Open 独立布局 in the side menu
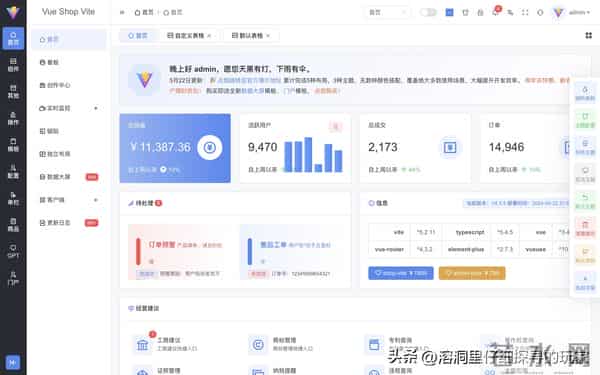600x375 pixels. (x=68, y=154)
